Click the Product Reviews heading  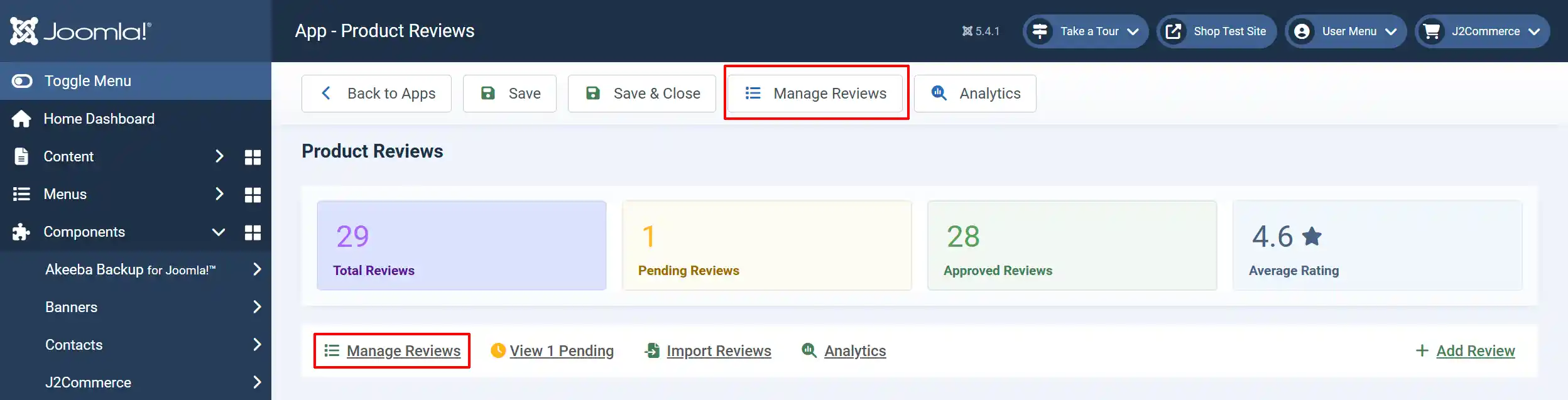[x=373, y=151]
